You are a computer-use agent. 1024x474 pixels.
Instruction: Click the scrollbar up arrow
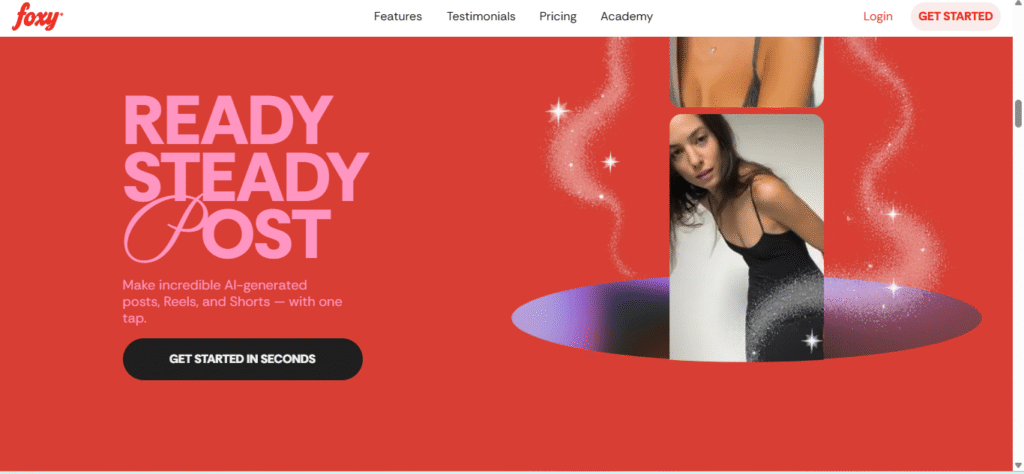pyautogui.click(x=1018, y=5)
